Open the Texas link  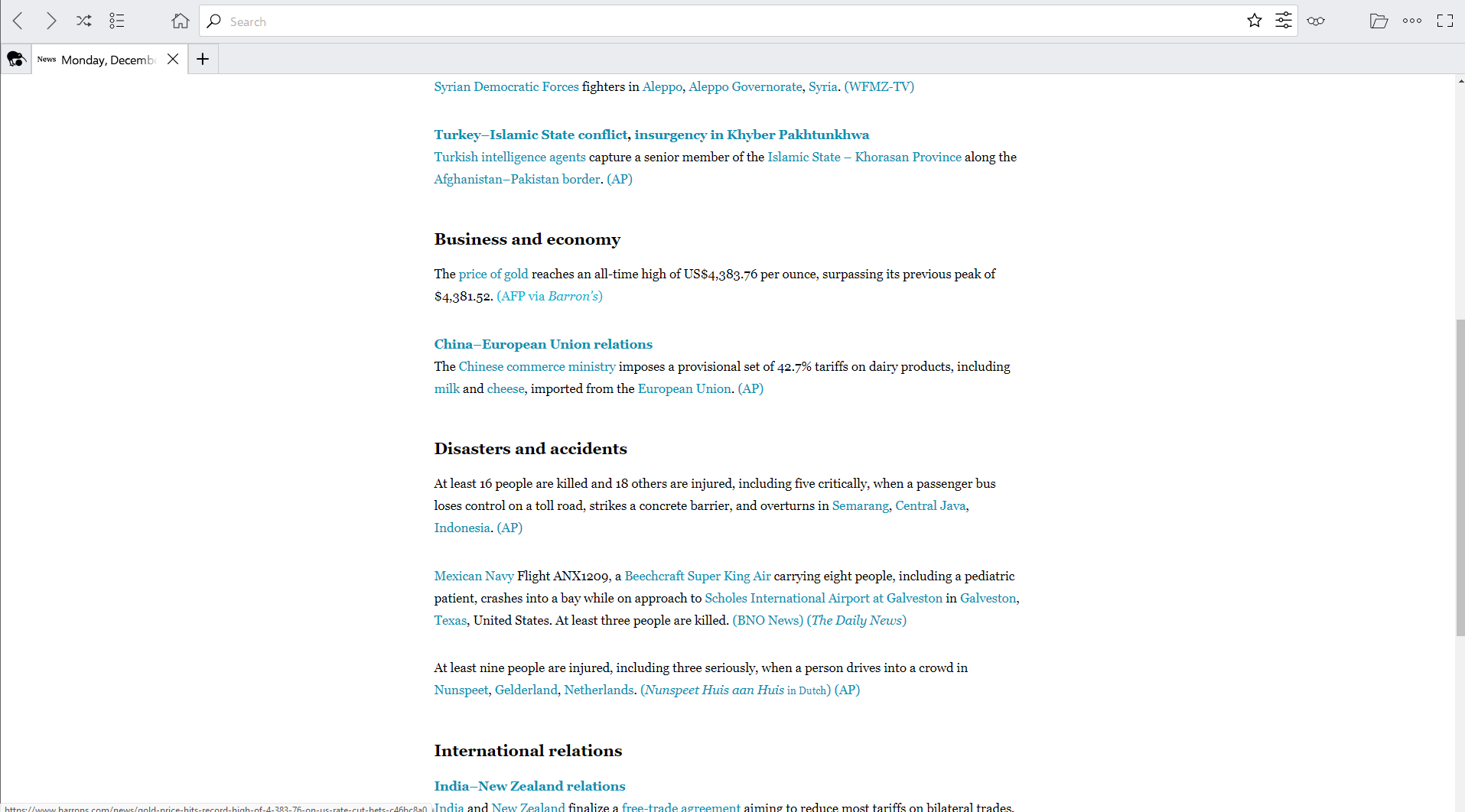tap(451, 620)
